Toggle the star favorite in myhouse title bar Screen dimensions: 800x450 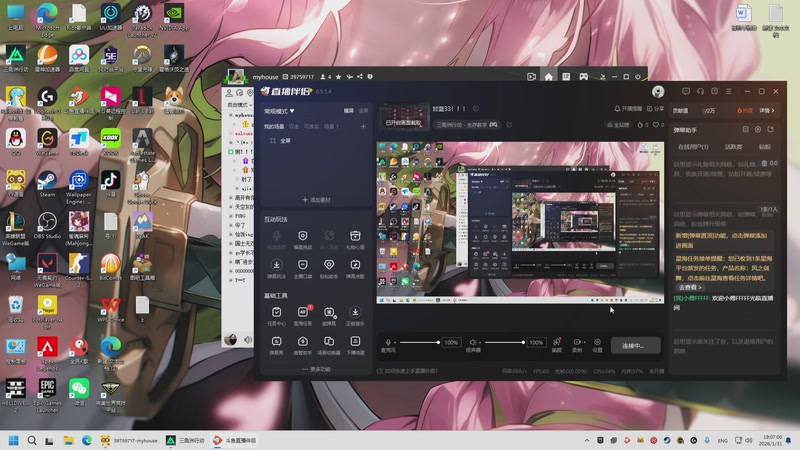point(338,77)
